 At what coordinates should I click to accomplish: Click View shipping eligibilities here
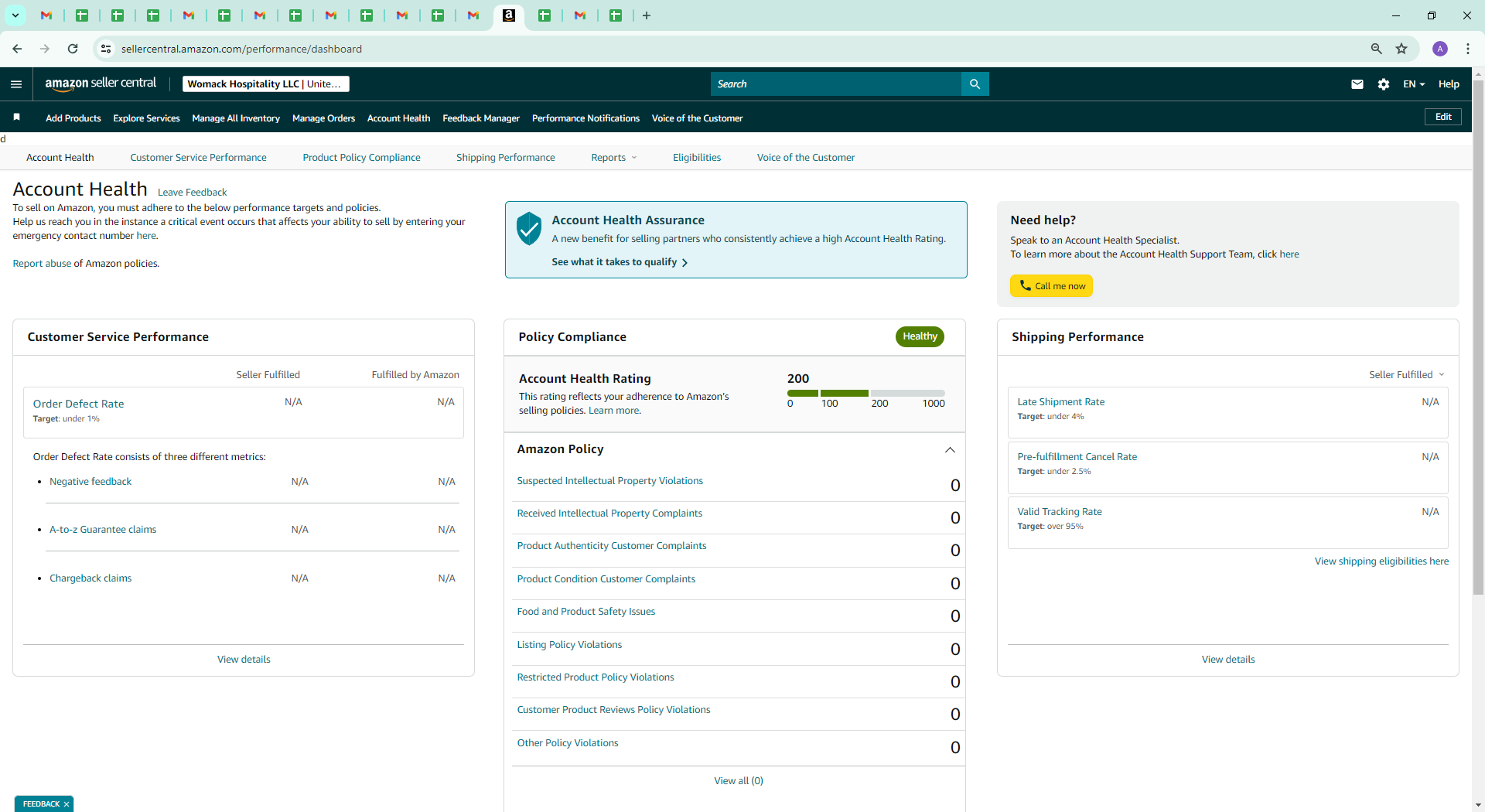[x=1381, y=561]
